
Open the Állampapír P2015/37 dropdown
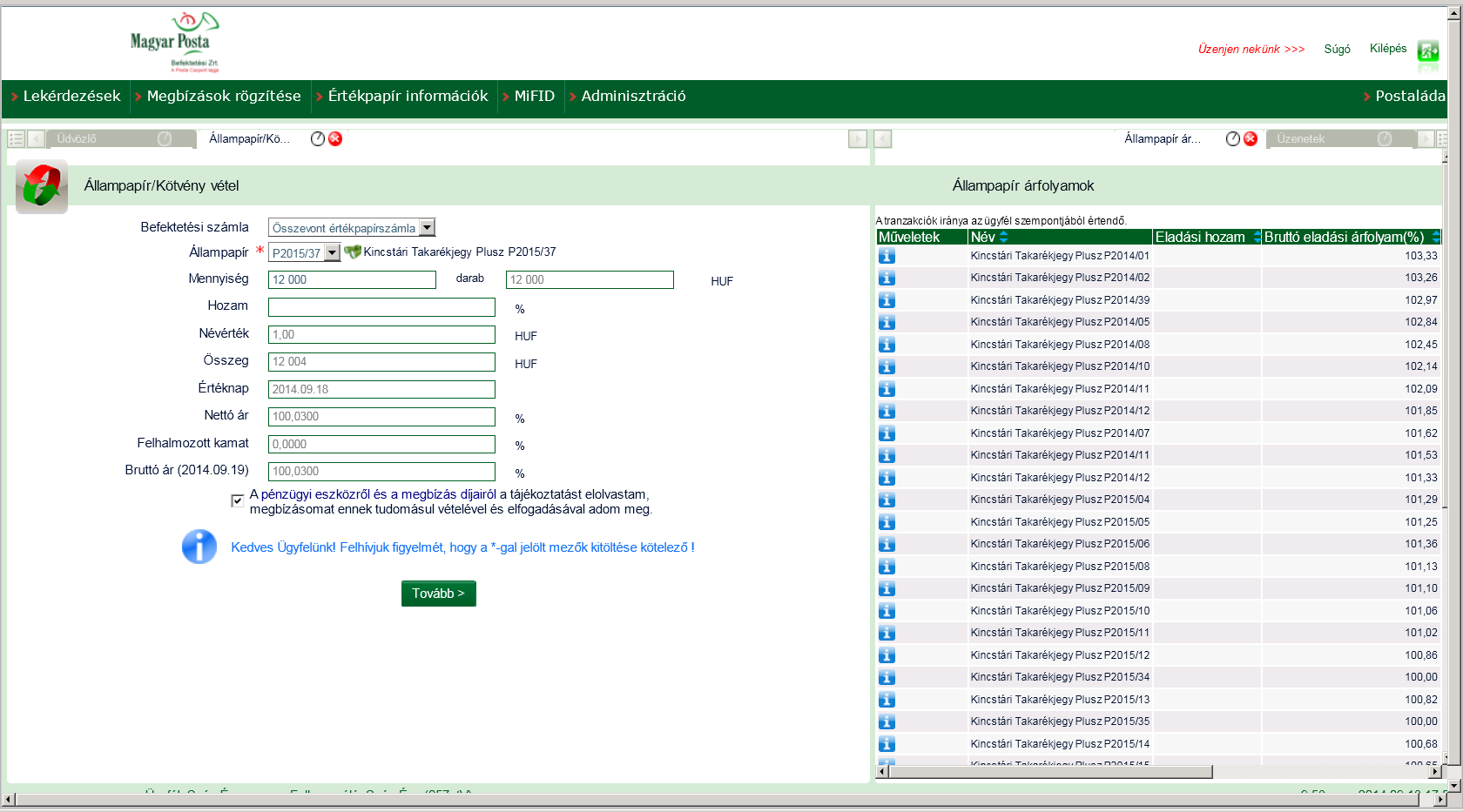coord(304,252)
